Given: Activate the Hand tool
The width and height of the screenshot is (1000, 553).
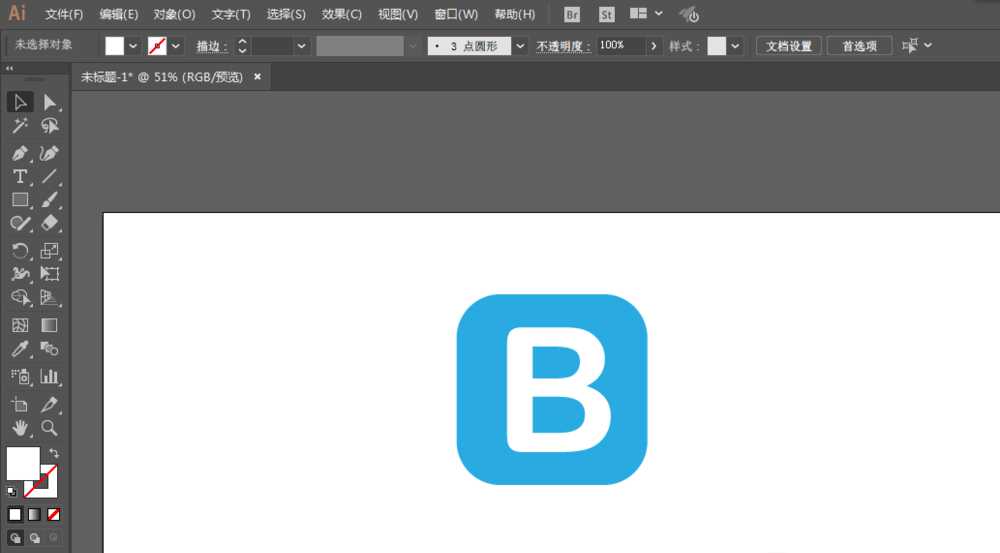Looking at the screenshot, I should (x=20, y=428).
